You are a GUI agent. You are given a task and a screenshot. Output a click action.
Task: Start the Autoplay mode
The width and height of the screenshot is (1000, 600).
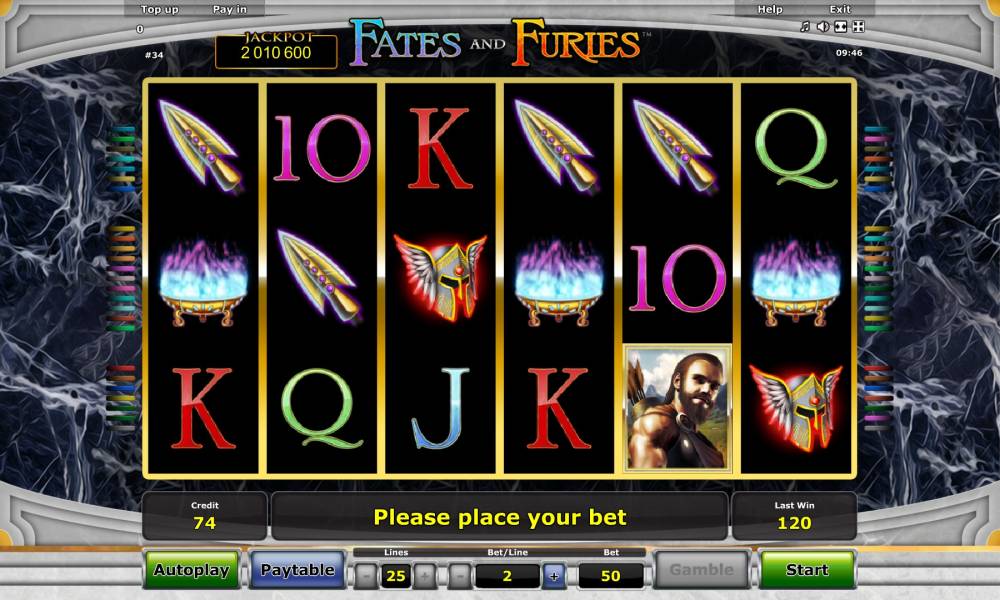coord(191,569)
